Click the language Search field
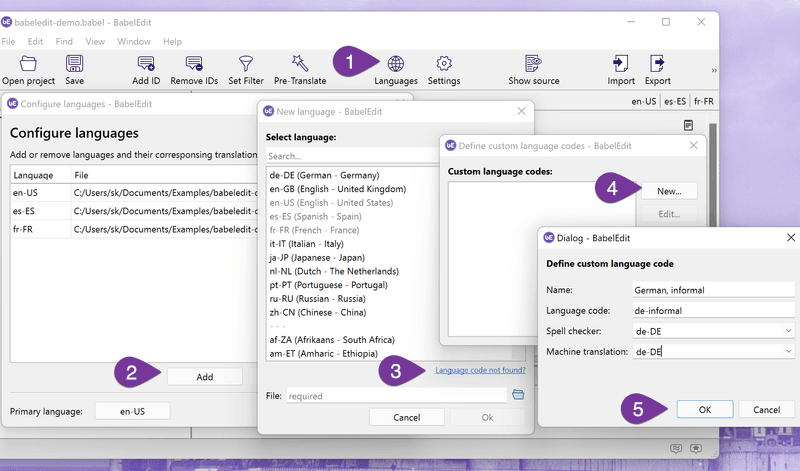 pos(352,156)
